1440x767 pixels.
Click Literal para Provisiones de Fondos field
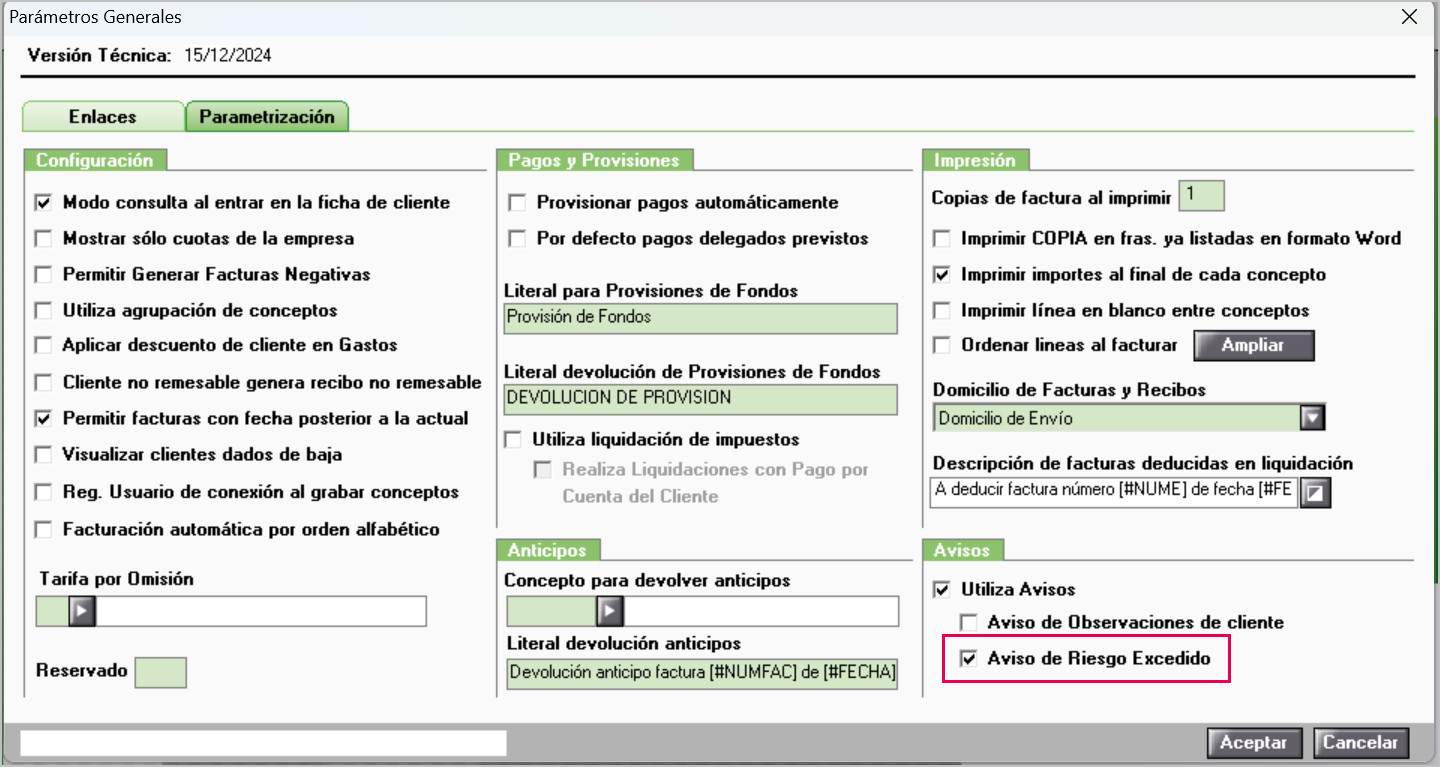(x=701, y=317)
